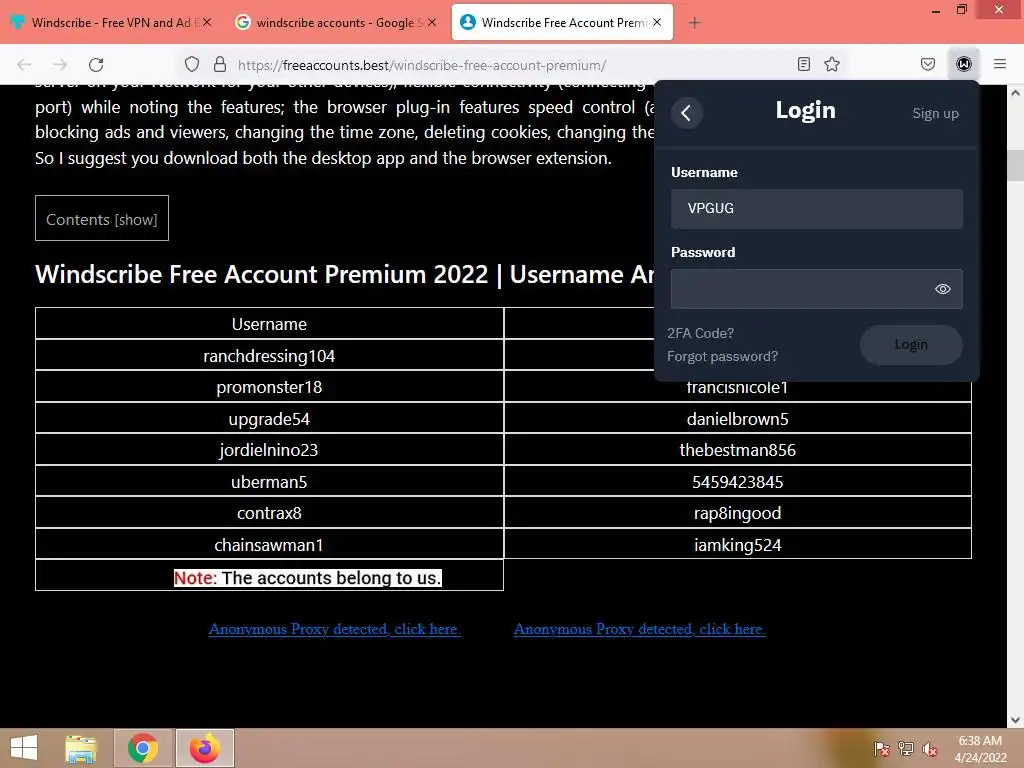This screenshot has width=1024, height=768.
Task: Open a new tab with plus button
Action: coord(694,23)
